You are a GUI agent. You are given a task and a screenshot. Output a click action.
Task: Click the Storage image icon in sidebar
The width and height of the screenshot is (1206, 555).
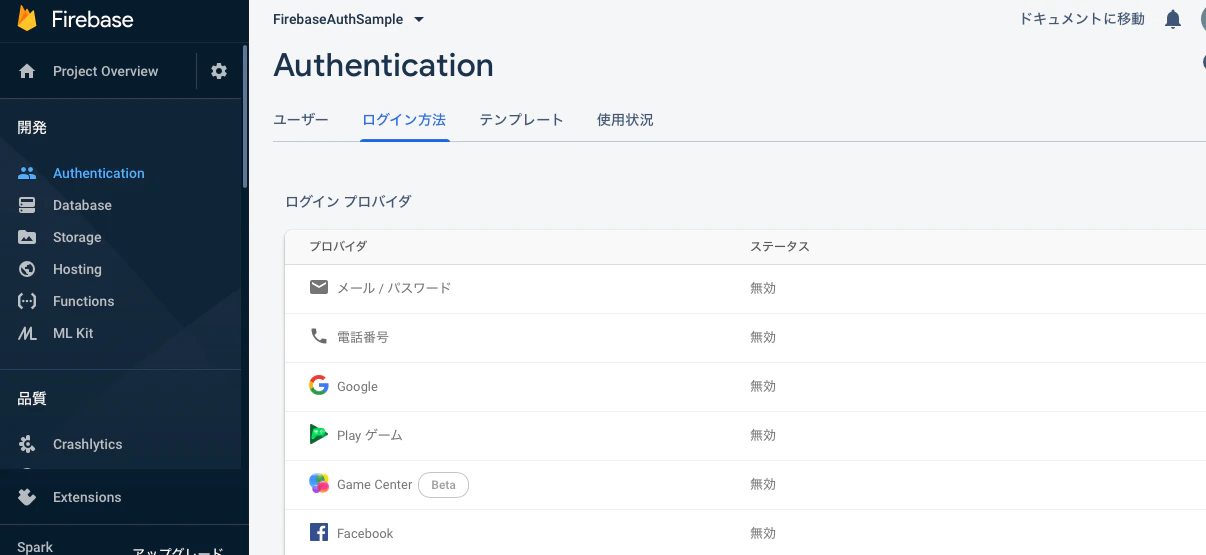coord(27,237)
